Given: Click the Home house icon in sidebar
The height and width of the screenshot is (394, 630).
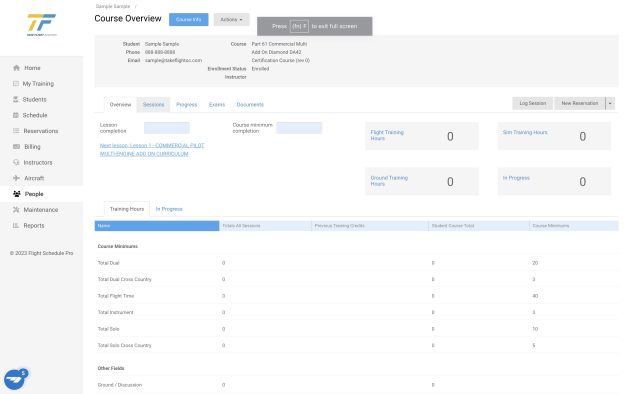Looking at the screenshot, I should 16,68.
